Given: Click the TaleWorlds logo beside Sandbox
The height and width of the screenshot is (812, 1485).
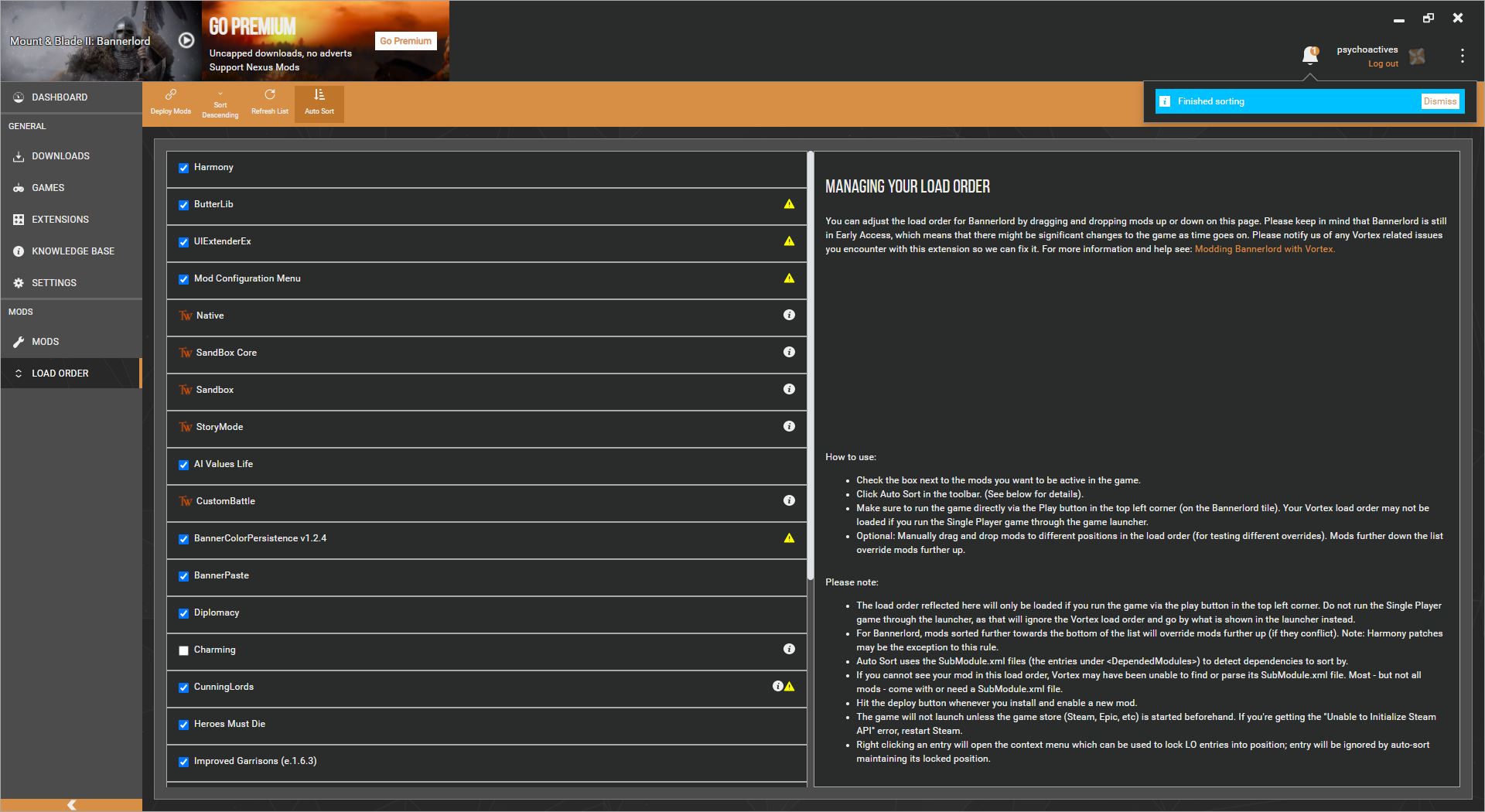Looking at the screenshot, I should coord(186,390).
